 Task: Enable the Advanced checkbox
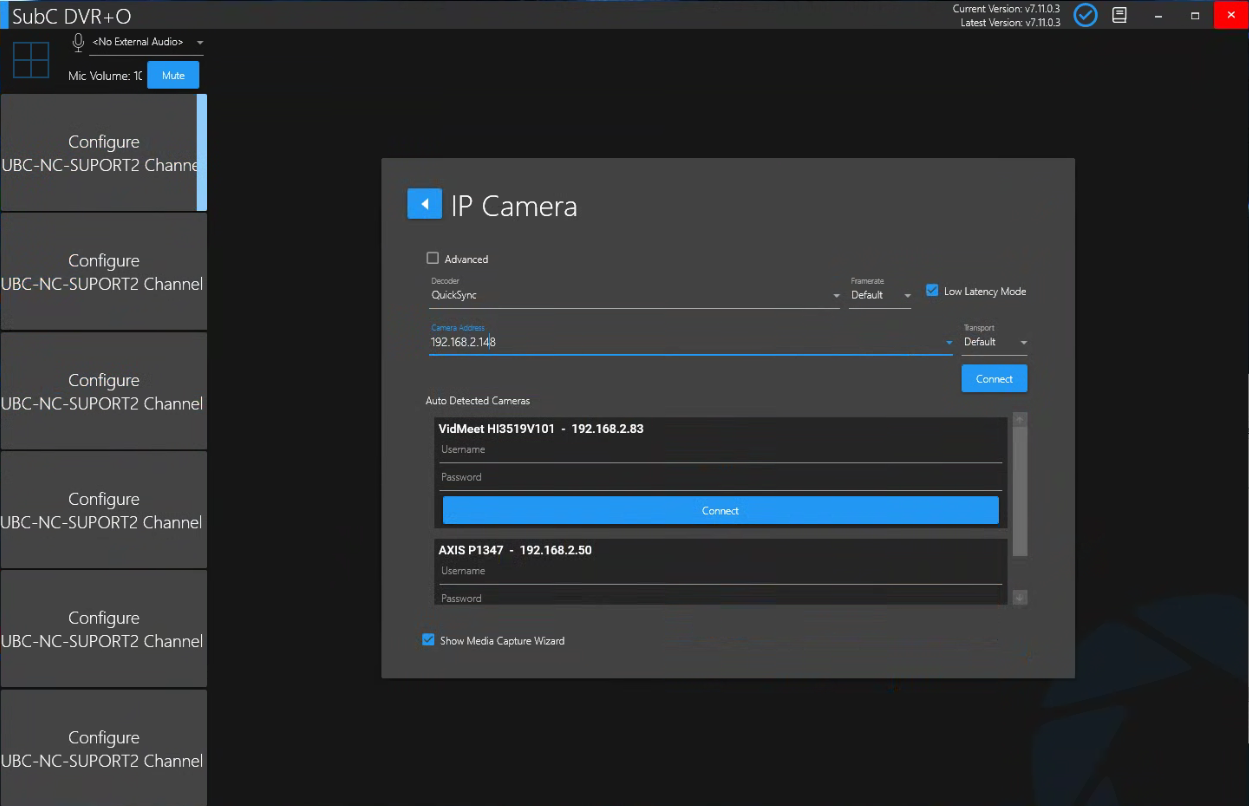(433, 258)
